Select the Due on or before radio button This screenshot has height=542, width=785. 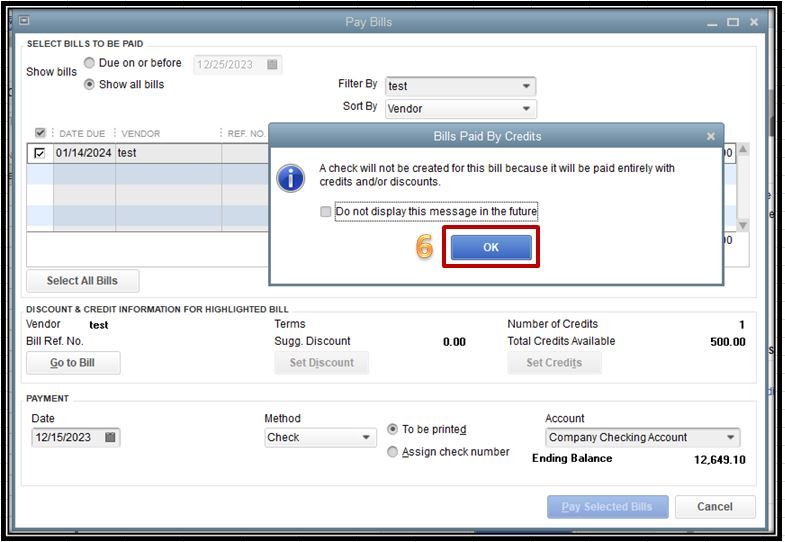pyautogui.click(x=89, y=63)
